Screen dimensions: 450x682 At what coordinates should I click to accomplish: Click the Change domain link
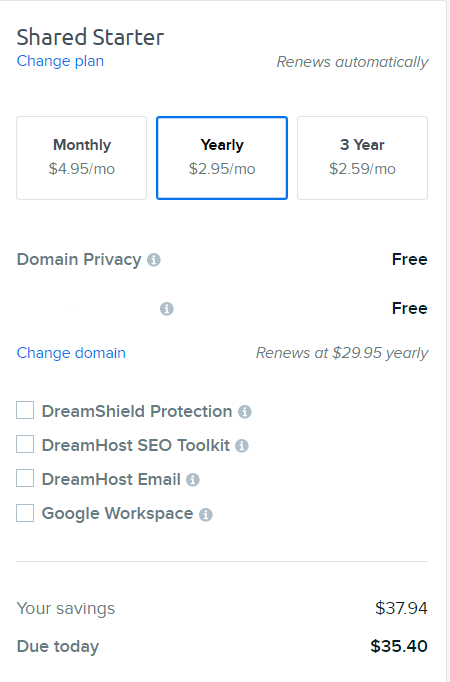click(x=71, y=353)
